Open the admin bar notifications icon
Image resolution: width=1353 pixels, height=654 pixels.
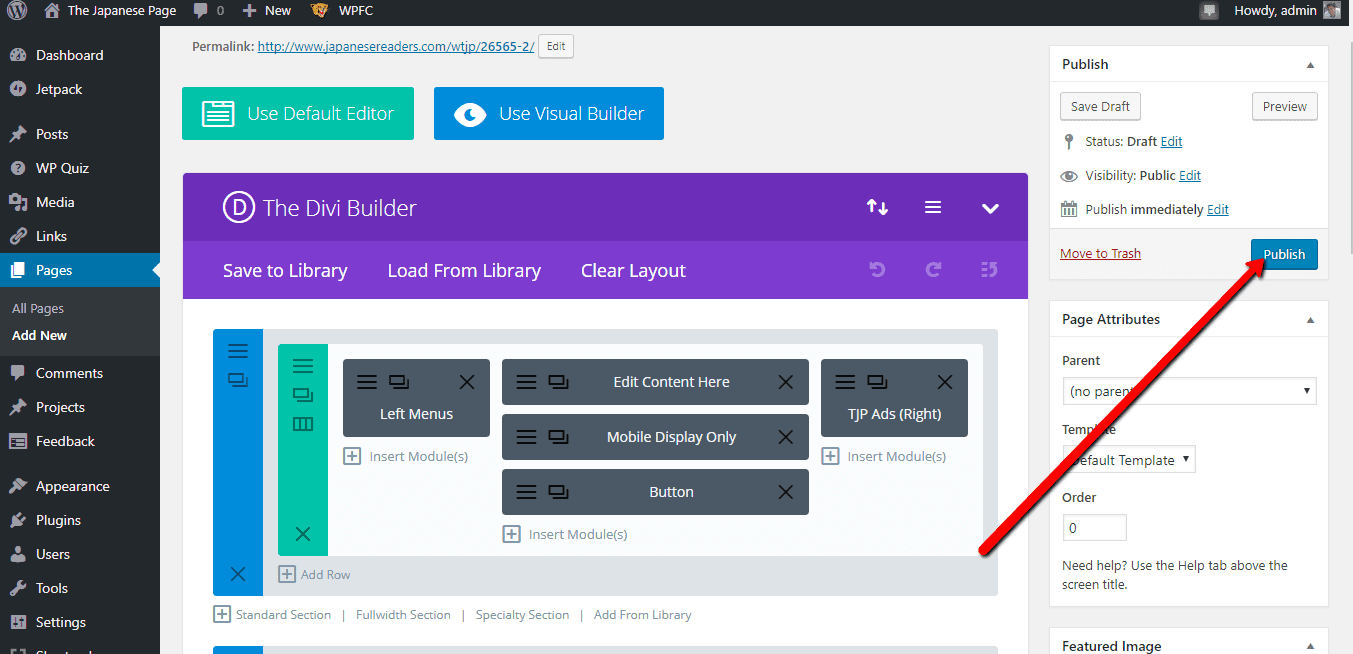(x=1210, y=11)
